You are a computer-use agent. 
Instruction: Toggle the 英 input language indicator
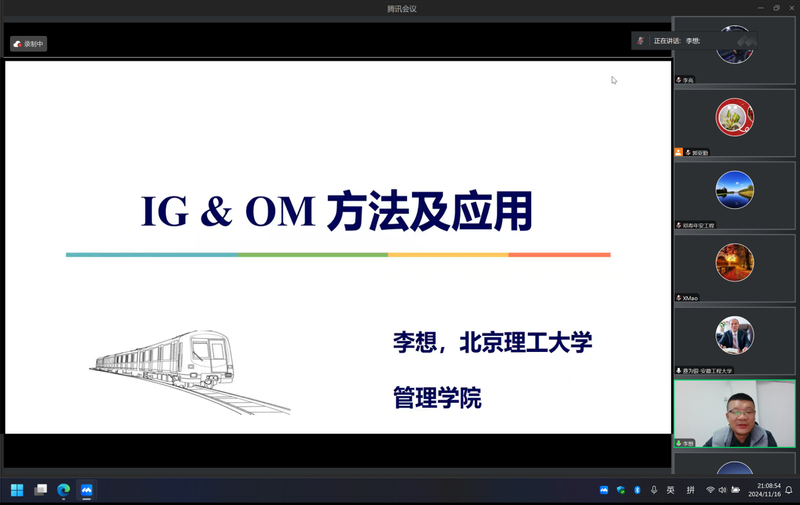[x=671, y=490]
